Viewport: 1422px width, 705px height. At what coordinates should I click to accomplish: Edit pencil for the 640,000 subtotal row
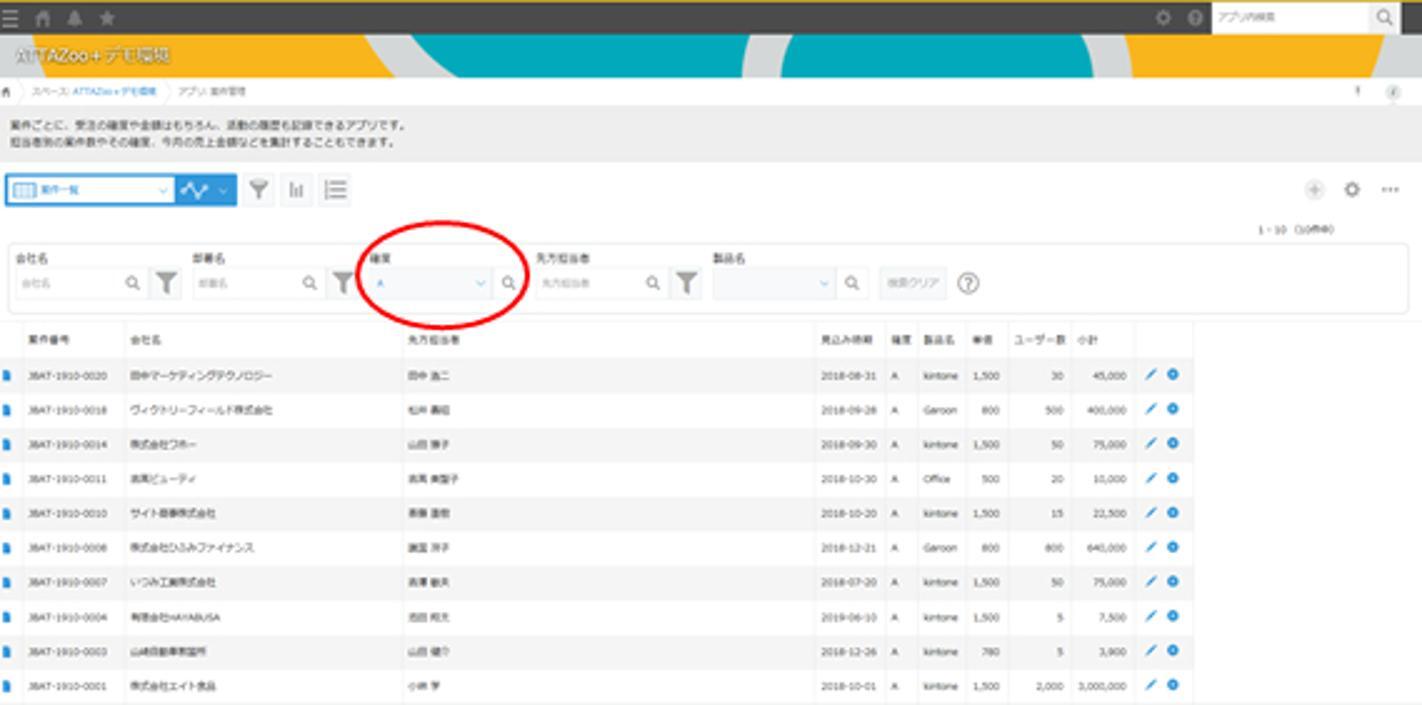point(1150,547)
